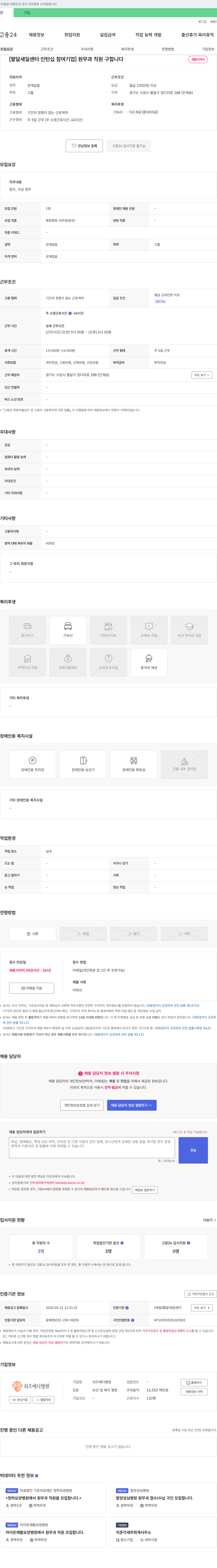Click 거짓구인광고 신고 button
The height and width of the screenshot is (1568, 217).
click(x=200, y=1294)
